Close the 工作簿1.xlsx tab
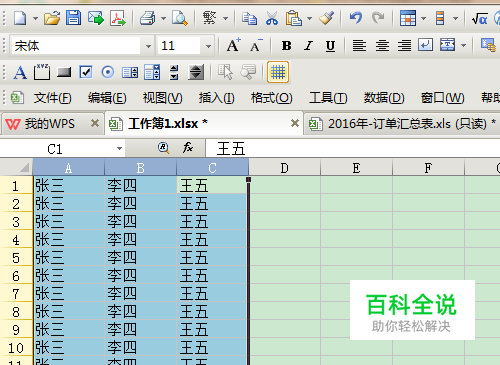500x365 pixels. [295, 123]
